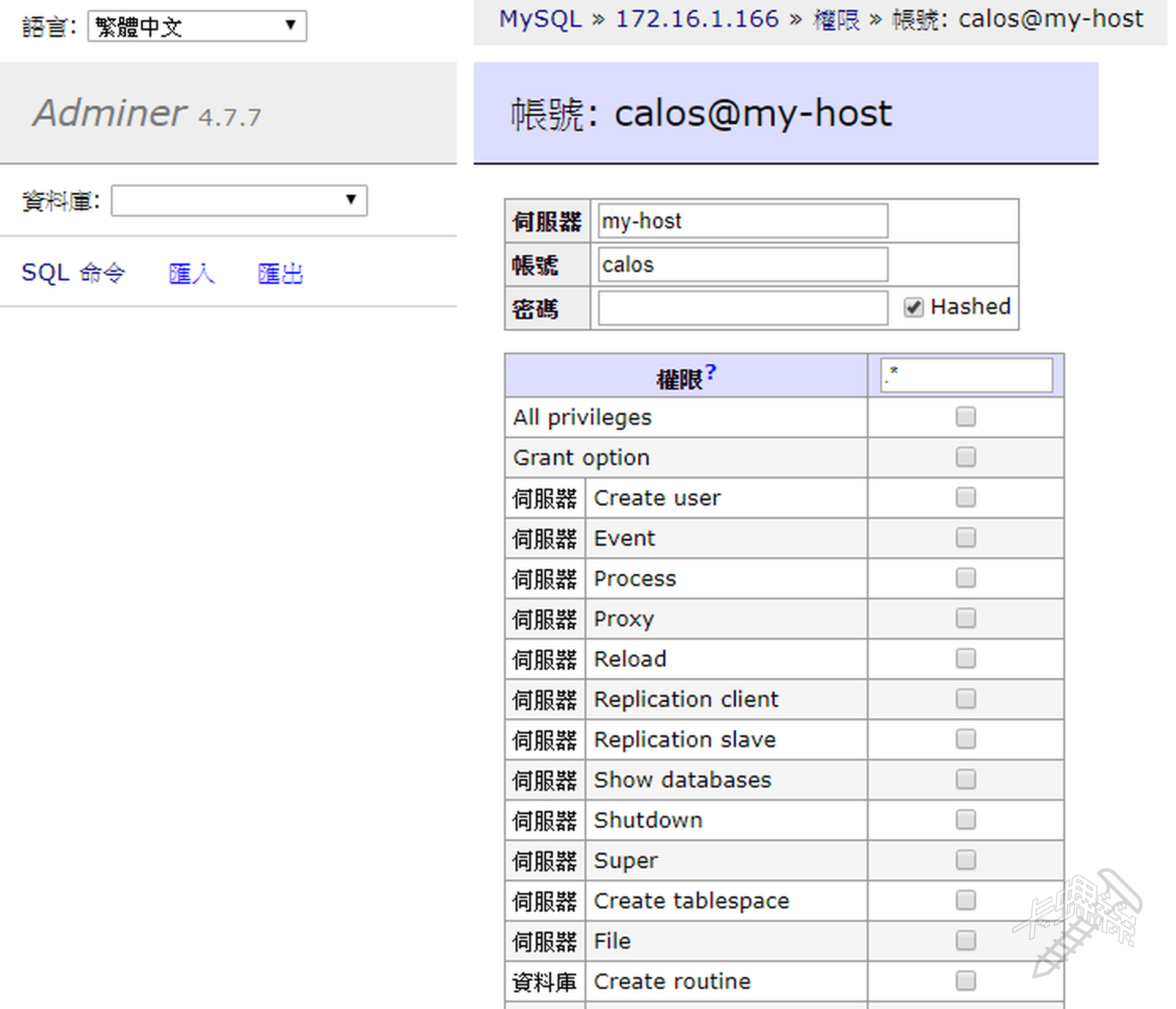
Task: Click the privilege scope field with asterisk
Action: click(966, 375)
